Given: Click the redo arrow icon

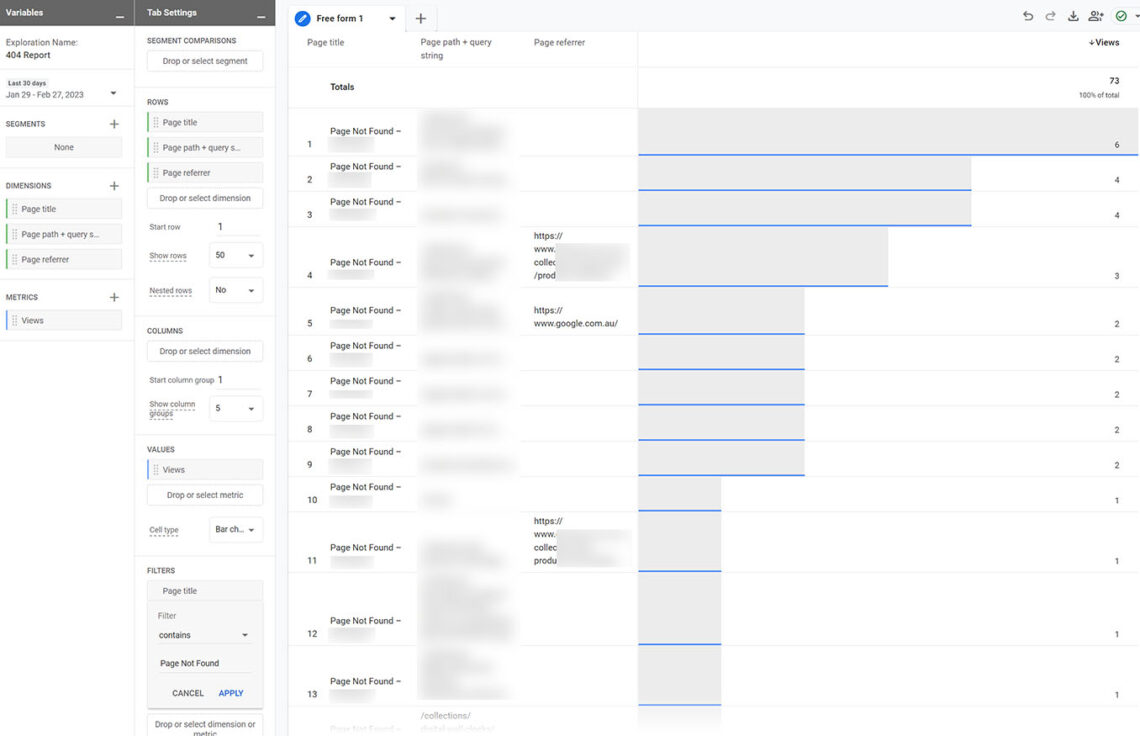Looking at the screenshot, I should 1050,16.
